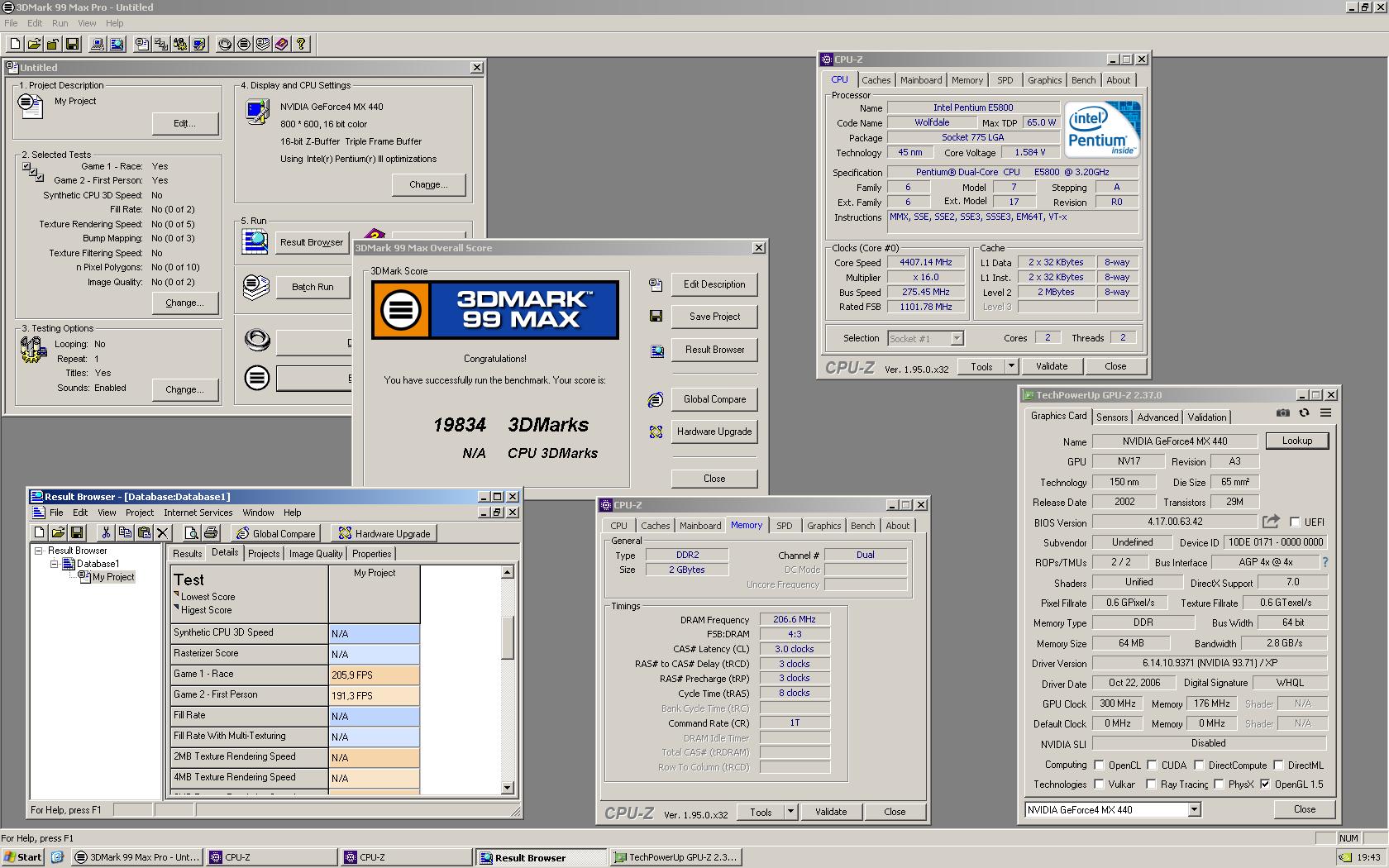The height and width of the screenshot is (868, 1389).
Task: Toggle UEFI checkbox in GPU-Z
Action: [1295, 522]
